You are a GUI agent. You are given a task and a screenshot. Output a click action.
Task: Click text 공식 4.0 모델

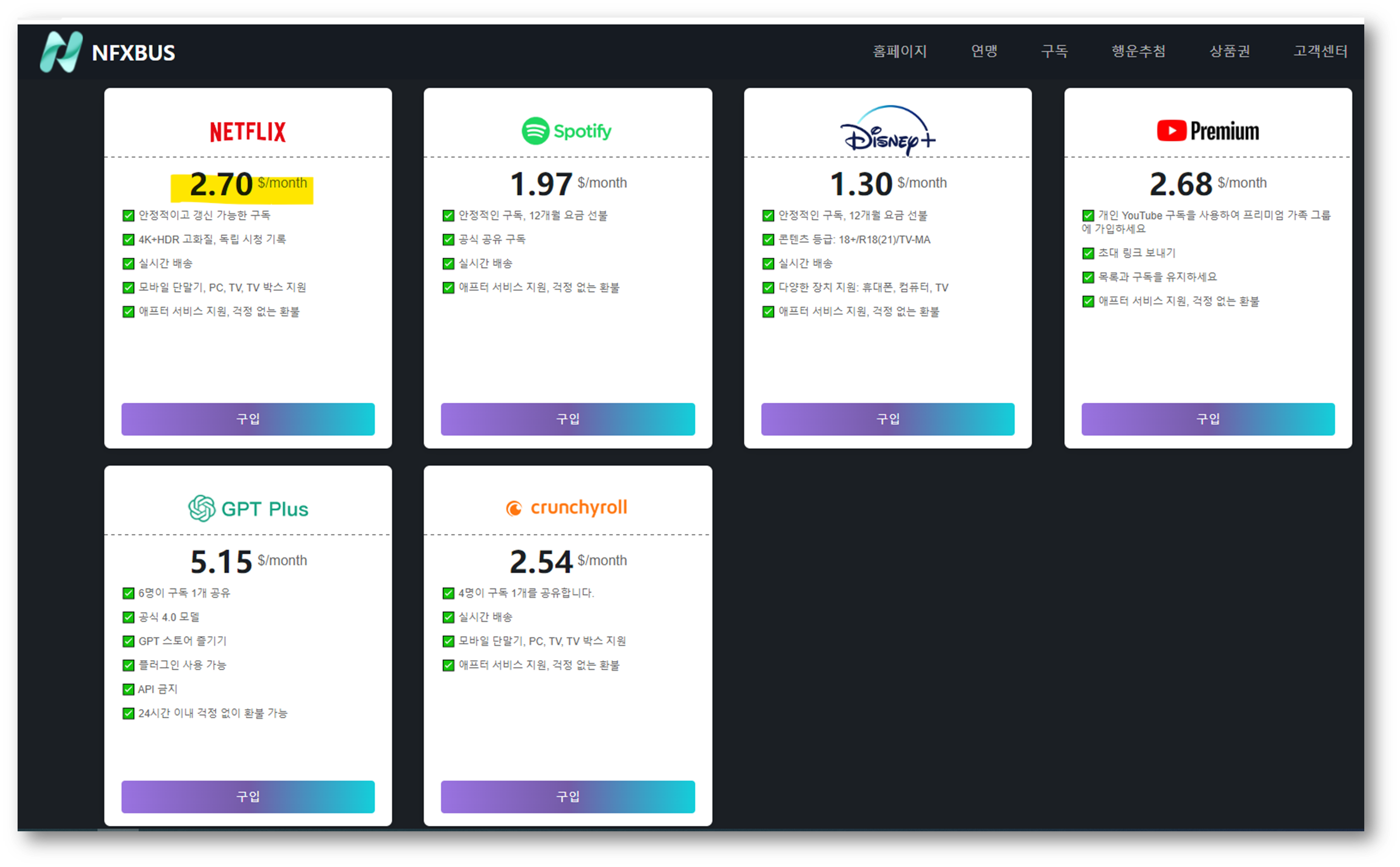pyautogui.click(x=169, y=618)
